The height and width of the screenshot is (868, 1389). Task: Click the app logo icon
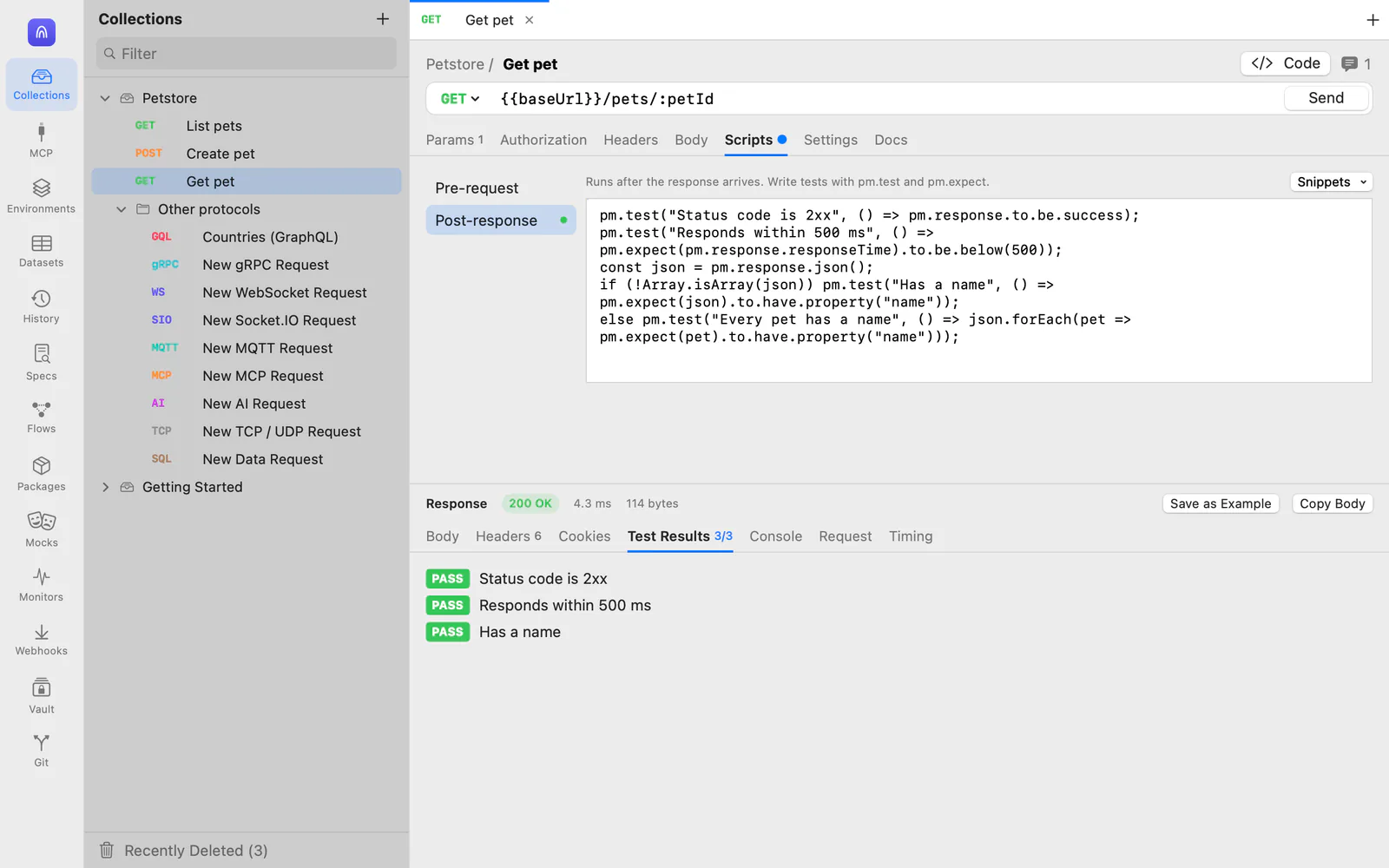coord(42,32)
